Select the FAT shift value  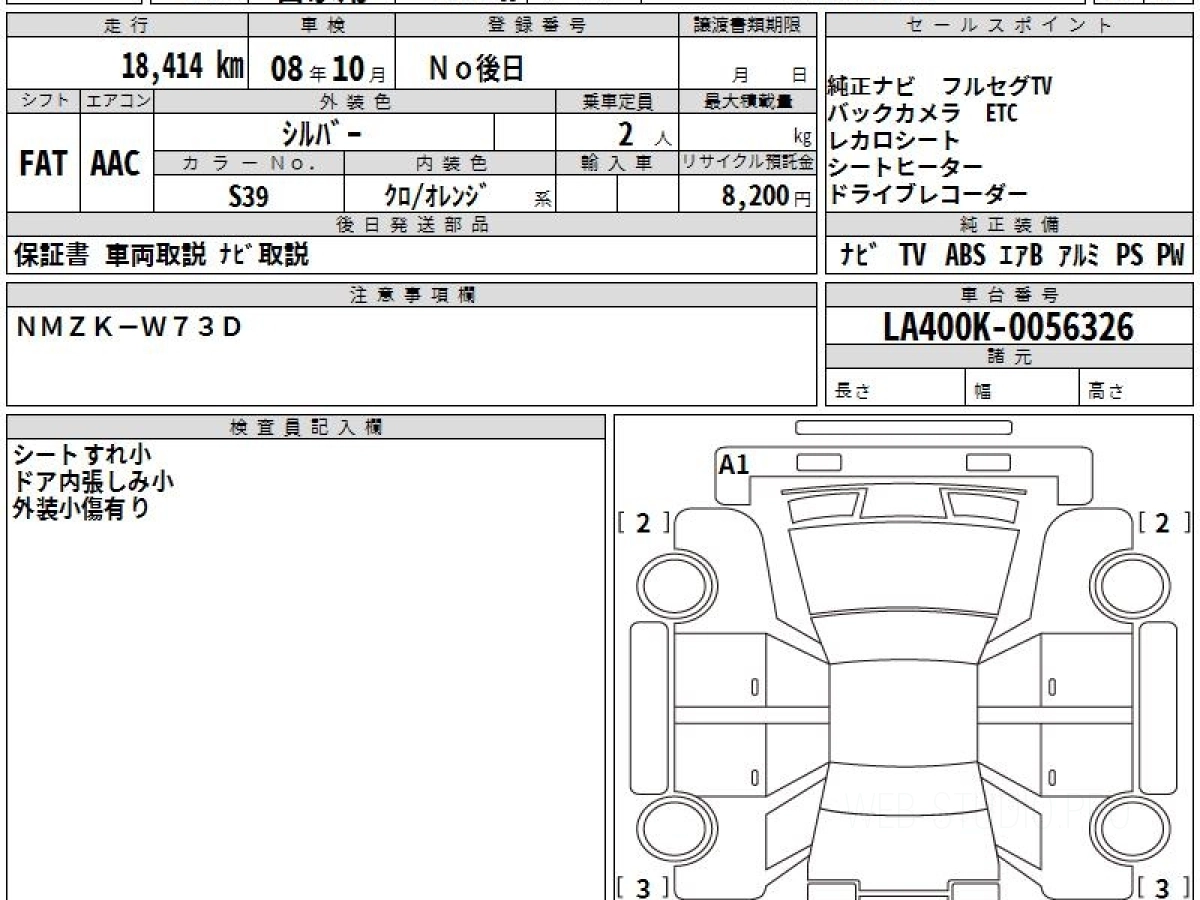[43, 163]
